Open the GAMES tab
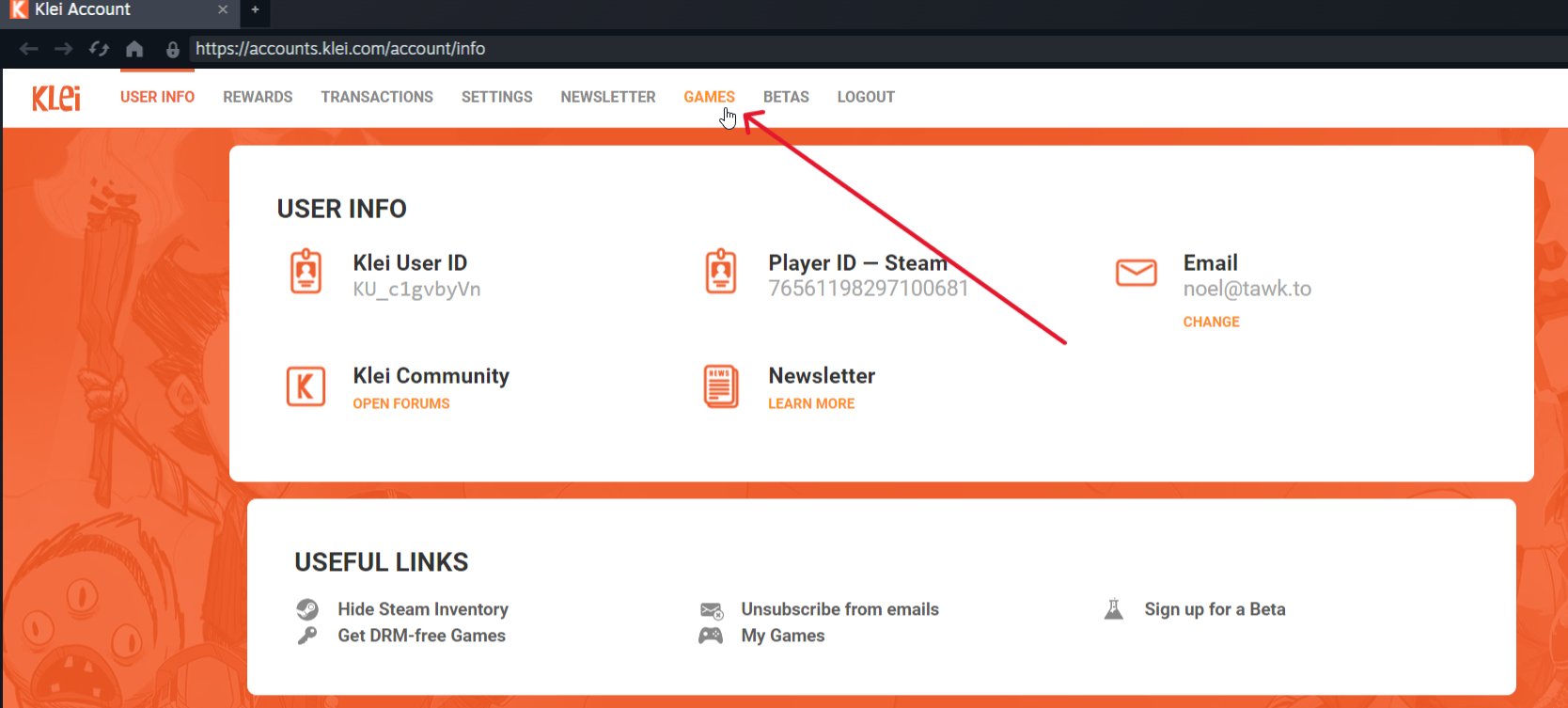This screenshot has height=708, width=1568. (709, 97)
